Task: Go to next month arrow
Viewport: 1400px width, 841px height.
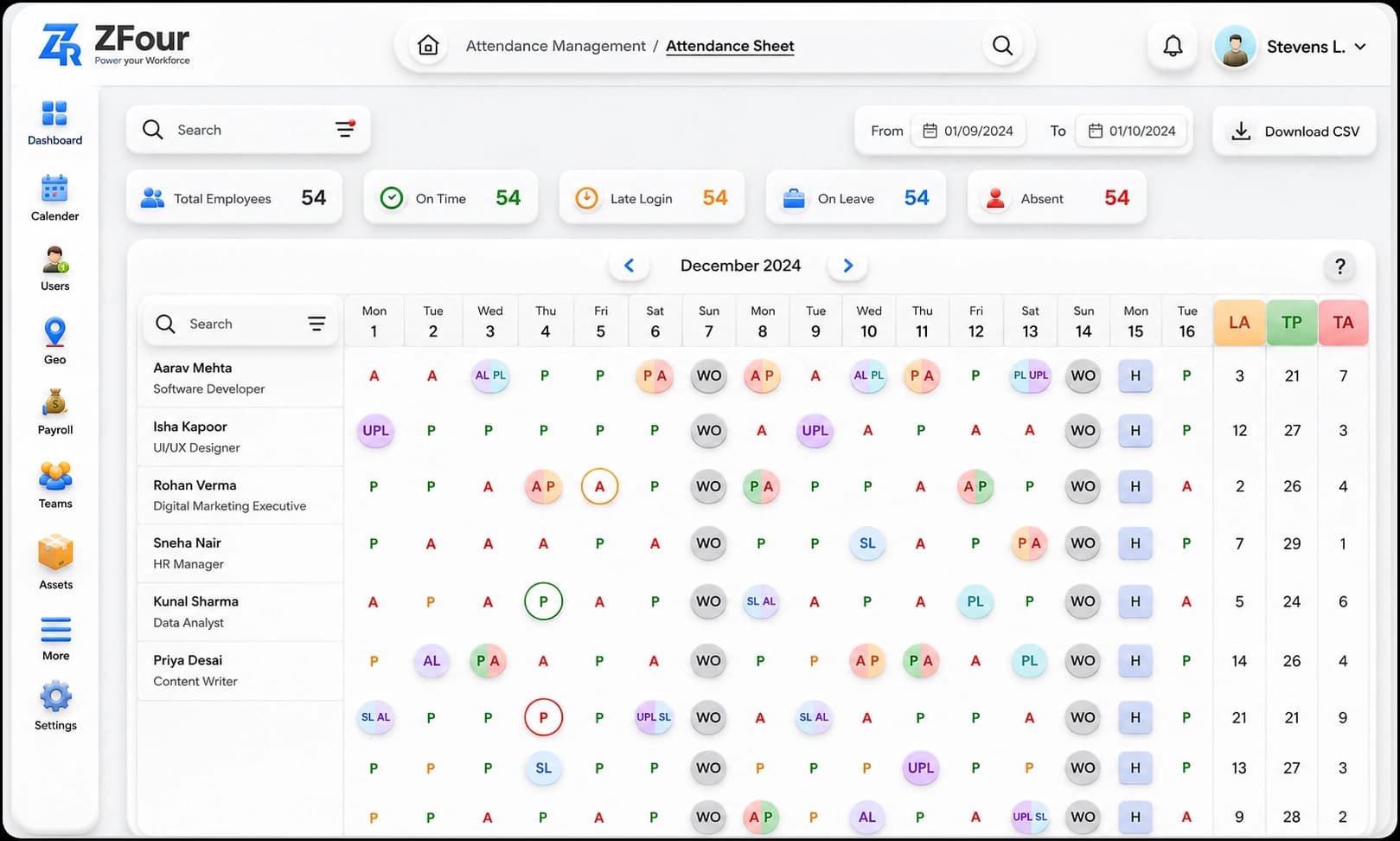Action: coord(847,266)
